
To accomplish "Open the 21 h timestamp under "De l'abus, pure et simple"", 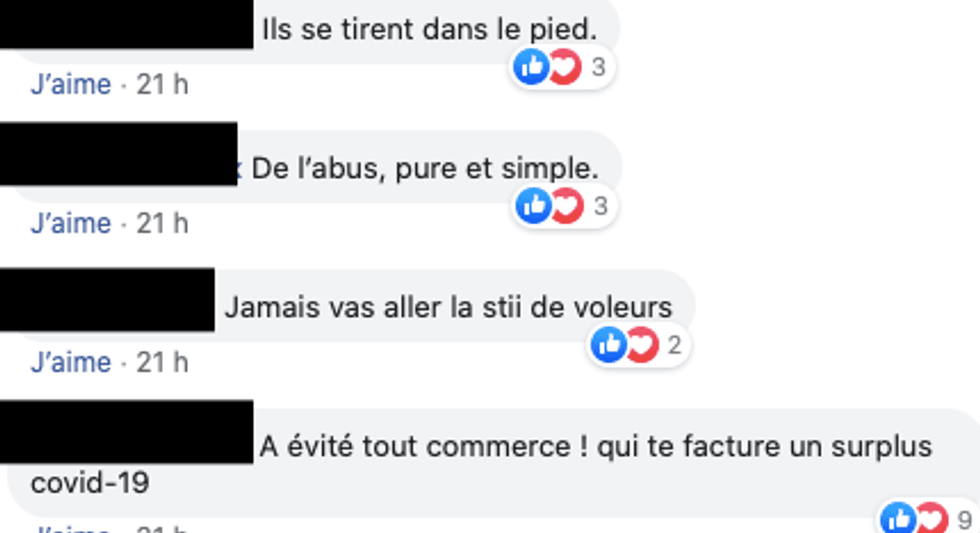I will point(162,224).
